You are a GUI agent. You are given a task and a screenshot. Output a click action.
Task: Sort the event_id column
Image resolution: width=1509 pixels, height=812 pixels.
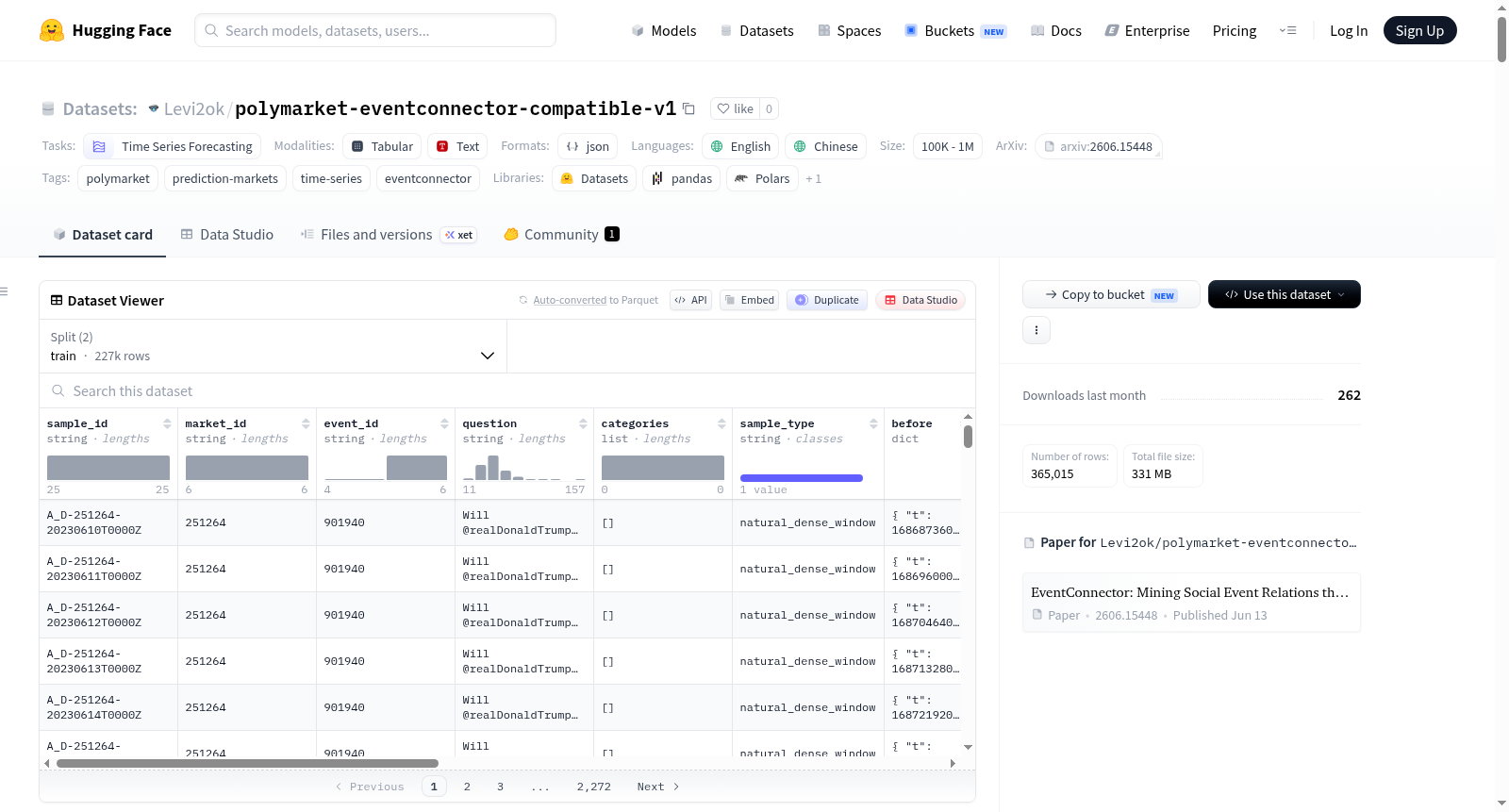(x=444, y=423)
